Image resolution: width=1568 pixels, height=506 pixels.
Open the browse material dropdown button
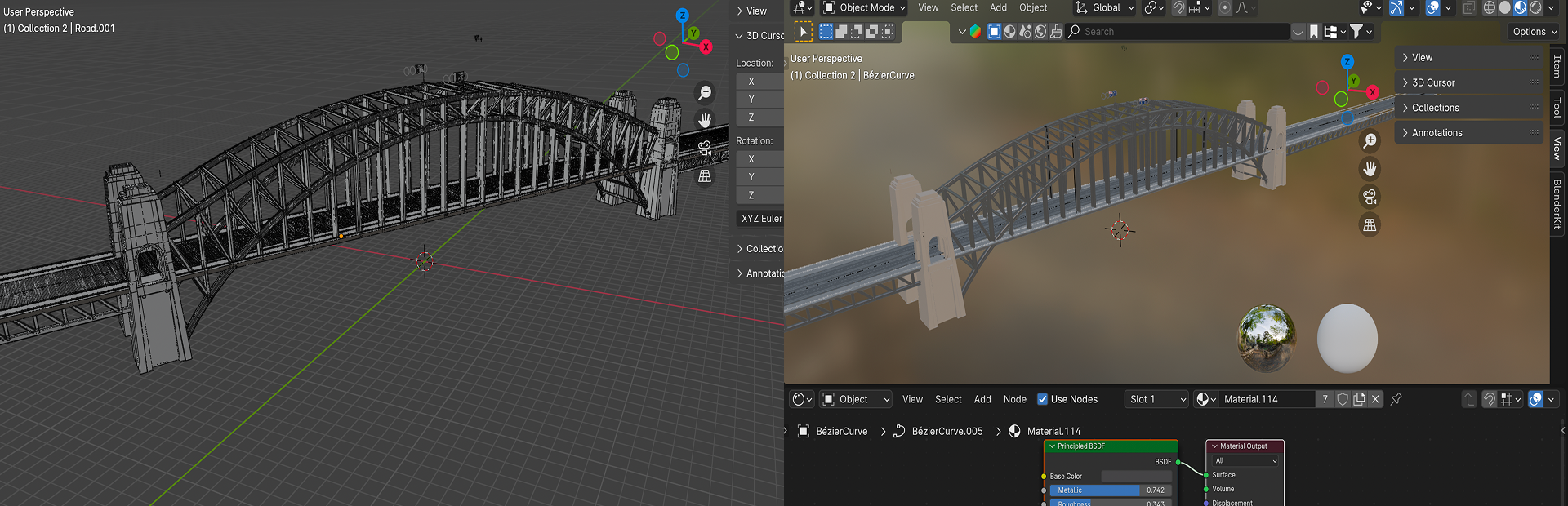coord(1206,399)
